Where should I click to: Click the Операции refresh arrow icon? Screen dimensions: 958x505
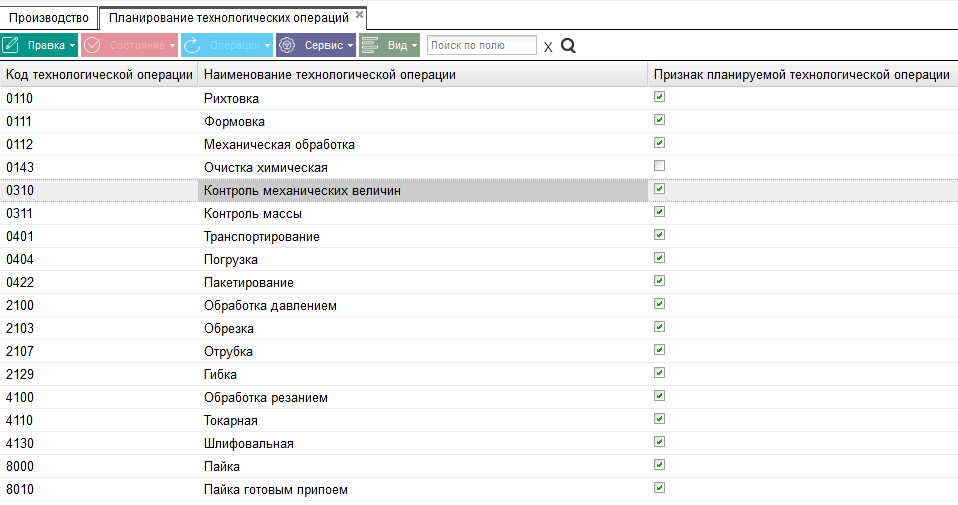[x=192, y=45]
